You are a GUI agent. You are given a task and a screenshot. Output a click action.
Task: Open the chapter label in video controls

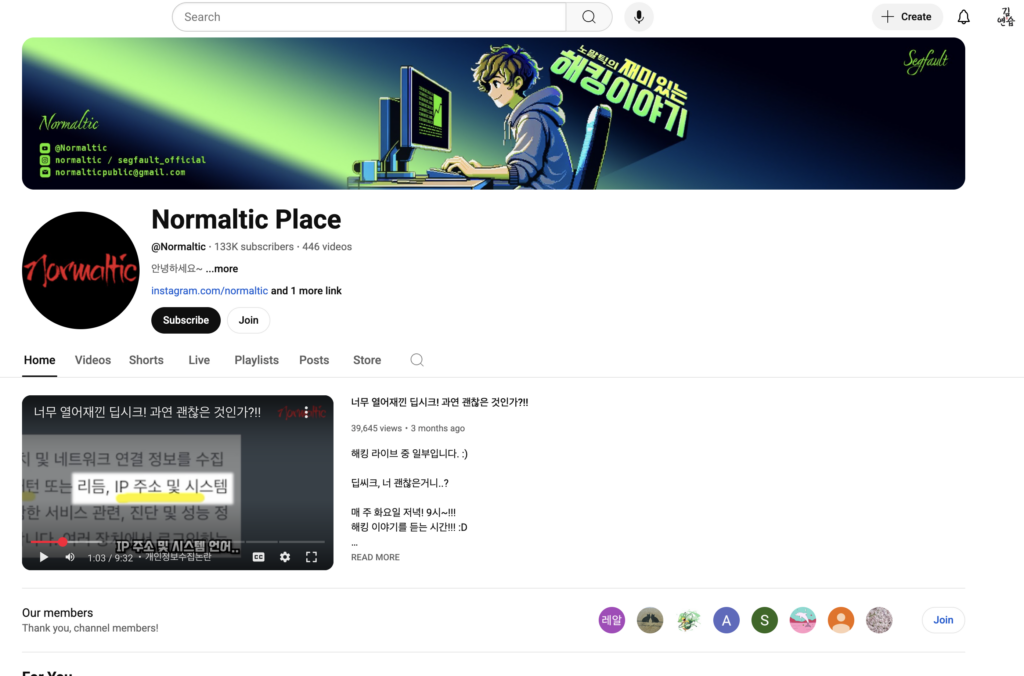pyautogui.click(x=178, y=557)
